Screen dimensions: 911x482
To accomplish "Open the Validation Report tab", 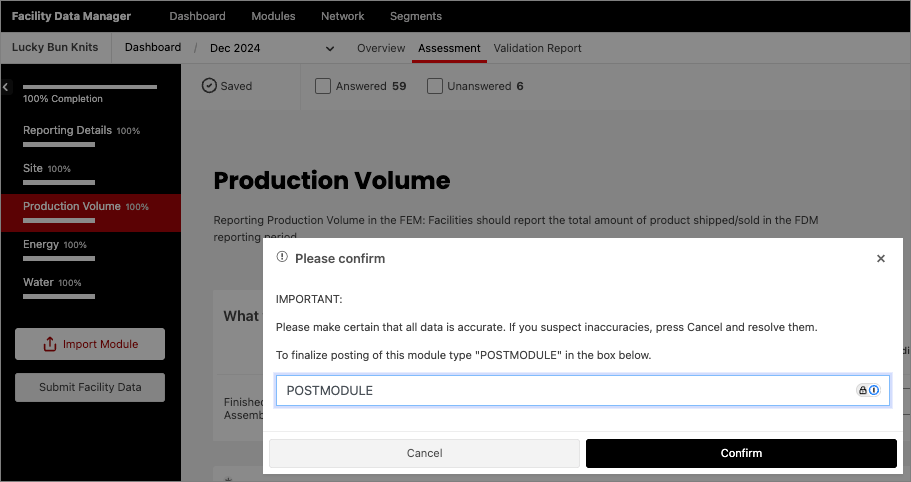I will 537,48.
